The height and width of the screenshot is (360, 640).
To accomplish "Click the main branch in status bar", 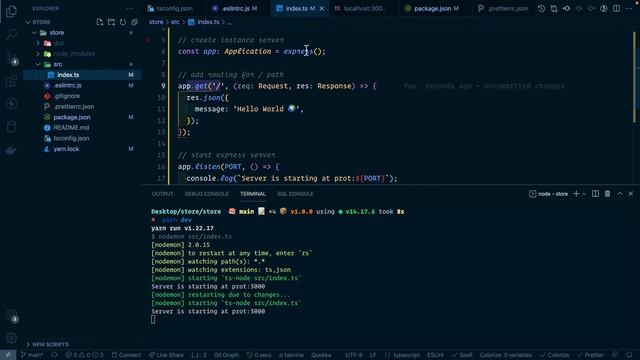I will (x=32, y=355).
